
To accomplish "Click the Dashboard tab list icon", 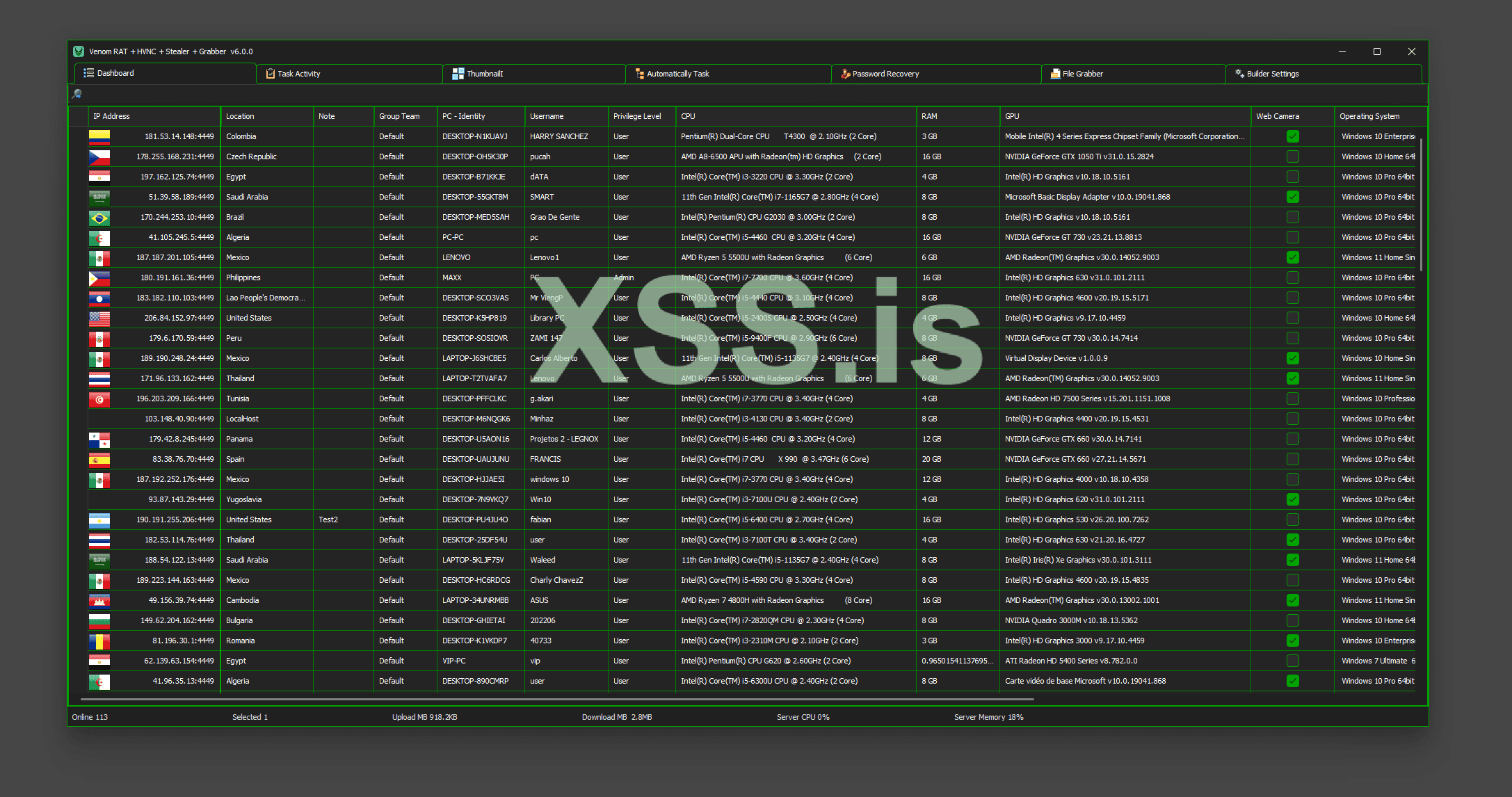I will (89, 73).
